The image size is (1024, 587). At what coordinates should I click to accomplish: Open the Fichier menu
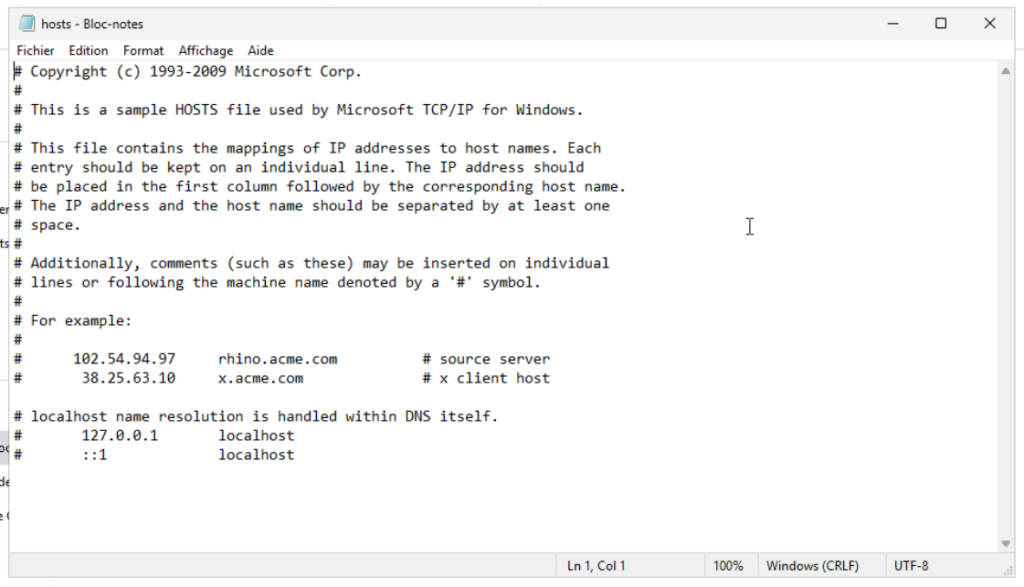point(35,51)
